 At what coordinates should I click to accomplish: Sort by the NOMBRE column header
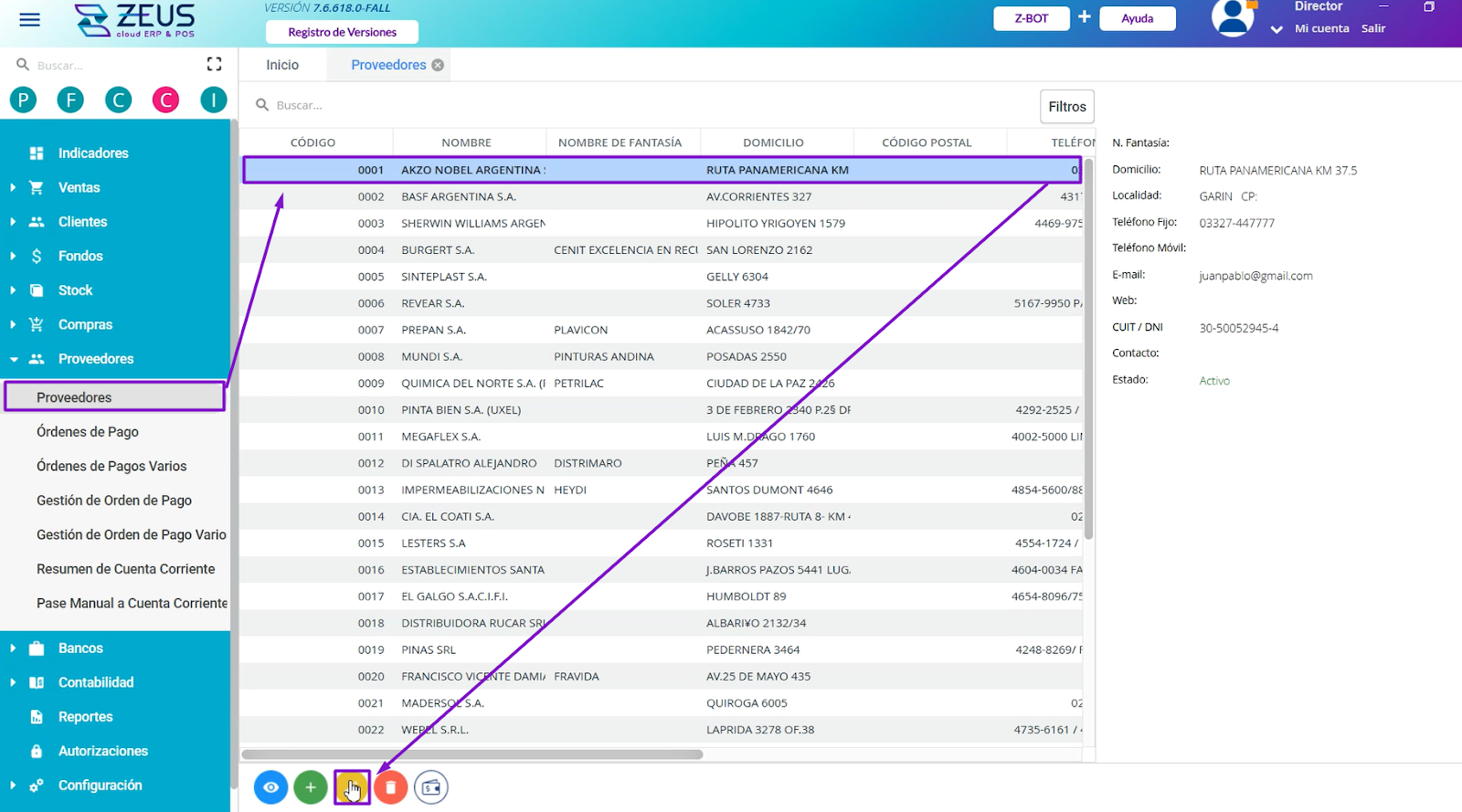click(x=466, y=142)
